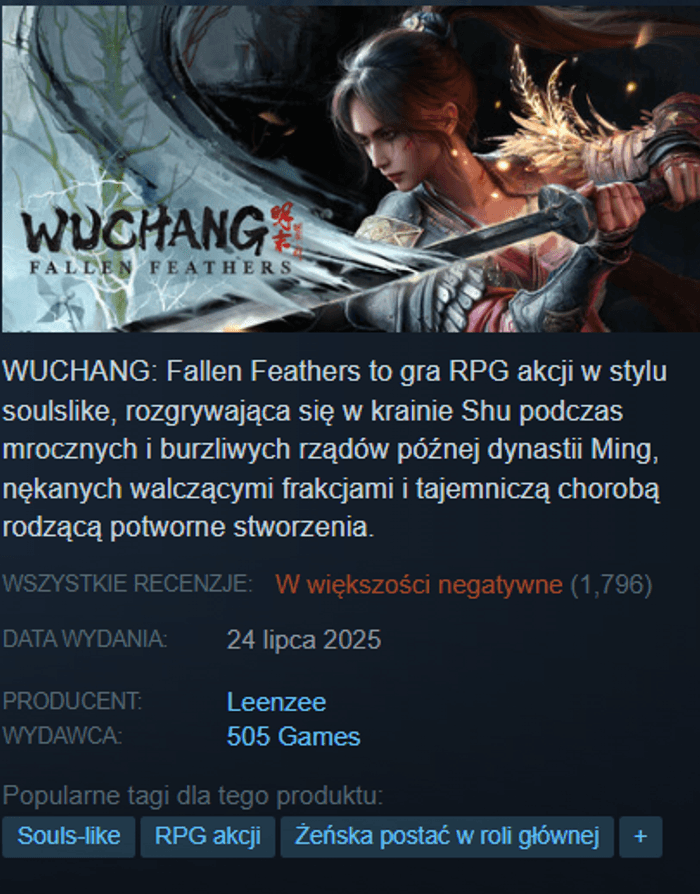700x894 pixels.
Task: Click the WUCHANG logo on the banner
Action: tap(144, 230)
